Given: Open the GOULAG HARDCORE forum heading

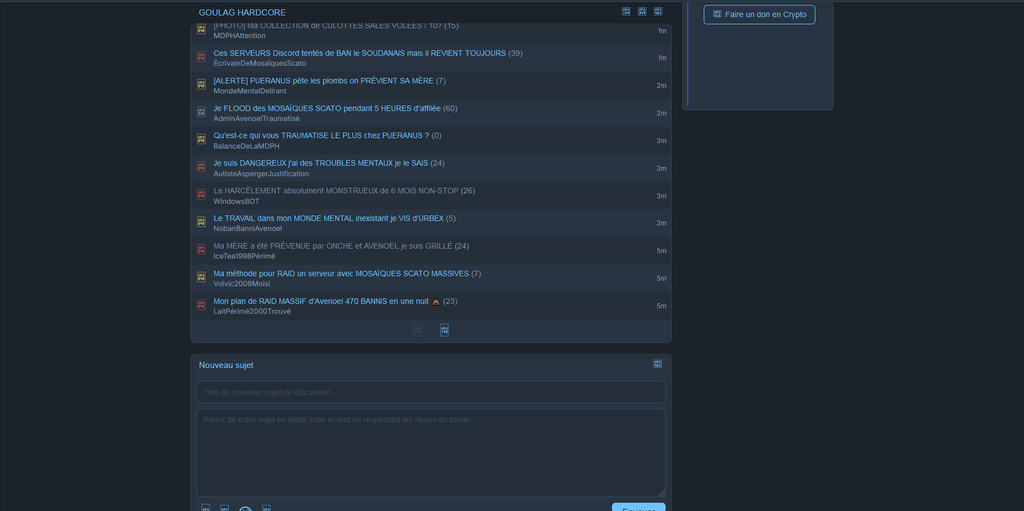Looking at the screenshot, I should coord(242,12).
